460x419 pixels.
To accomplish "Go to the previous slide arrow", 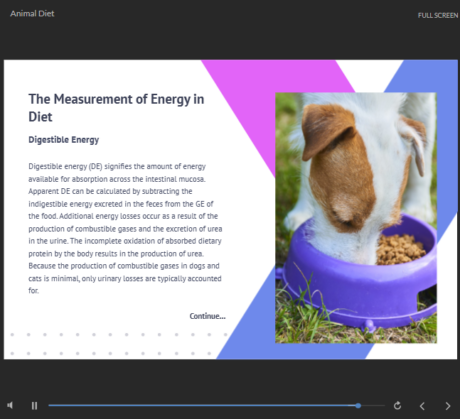I will (x=422, y=406).
